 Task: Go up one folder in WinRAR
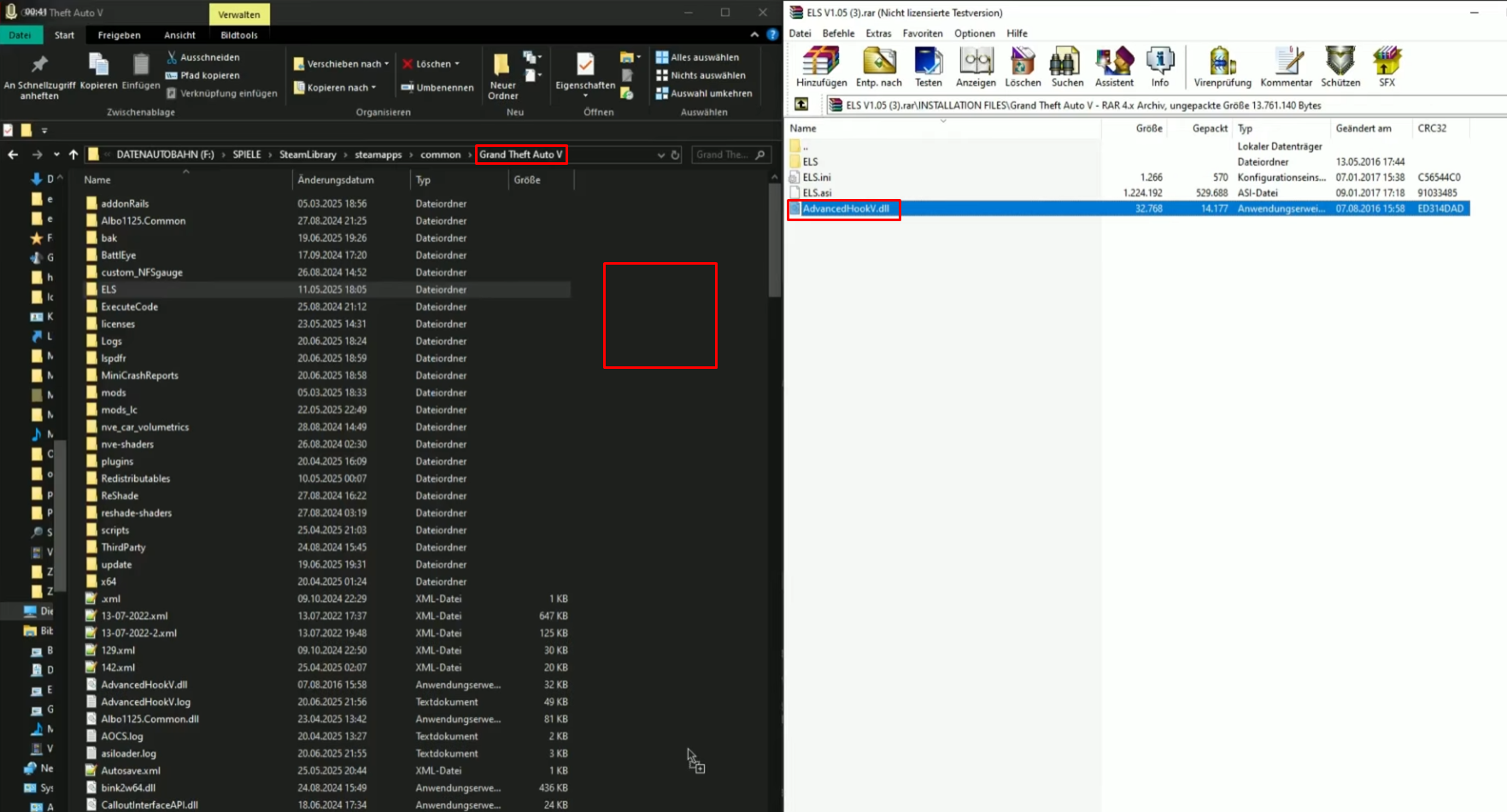(x=801, y=104)
